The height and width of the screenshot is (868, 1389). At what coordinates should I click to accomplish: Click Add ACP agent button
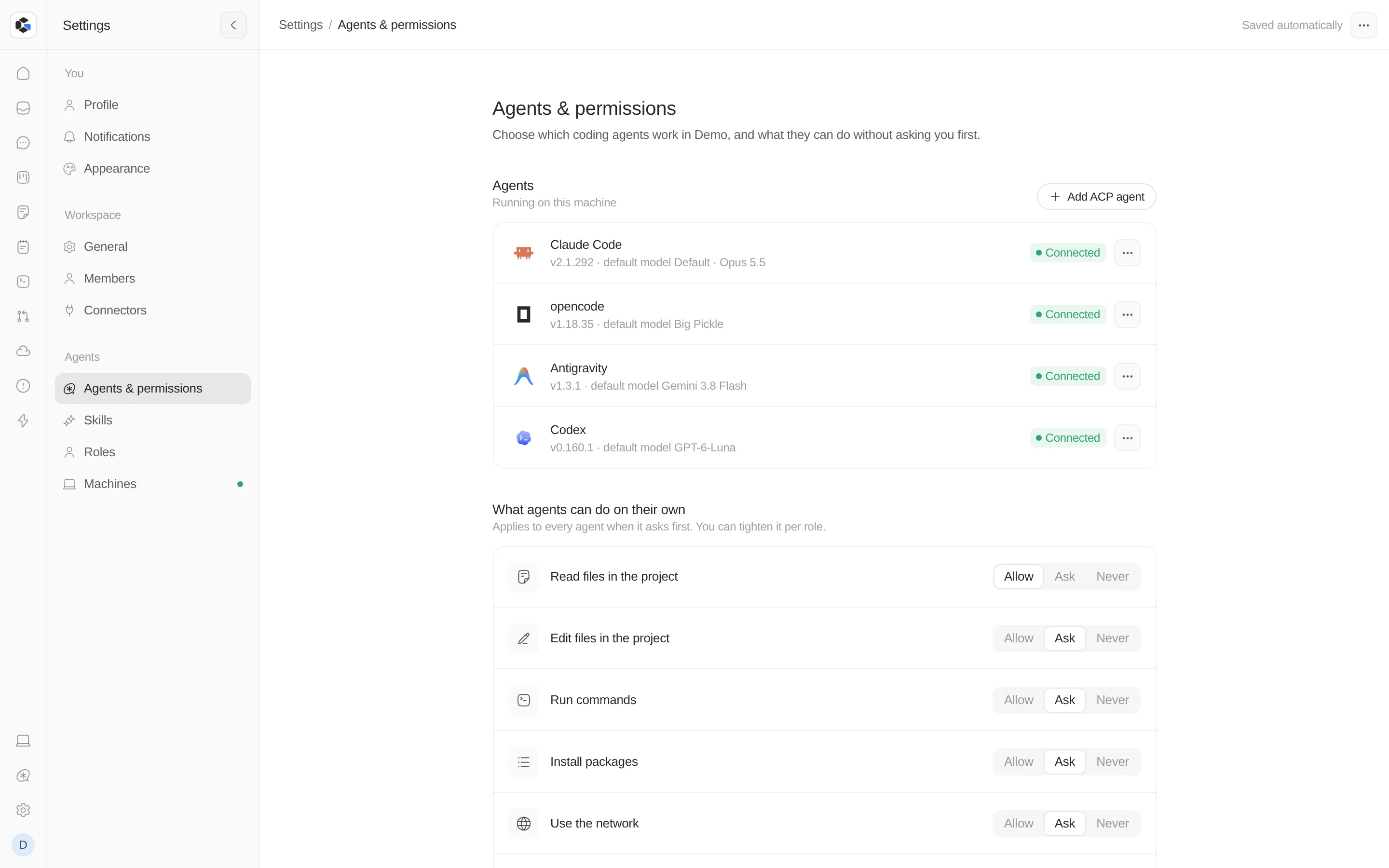pyautogui.click(x=1096, y=197)
